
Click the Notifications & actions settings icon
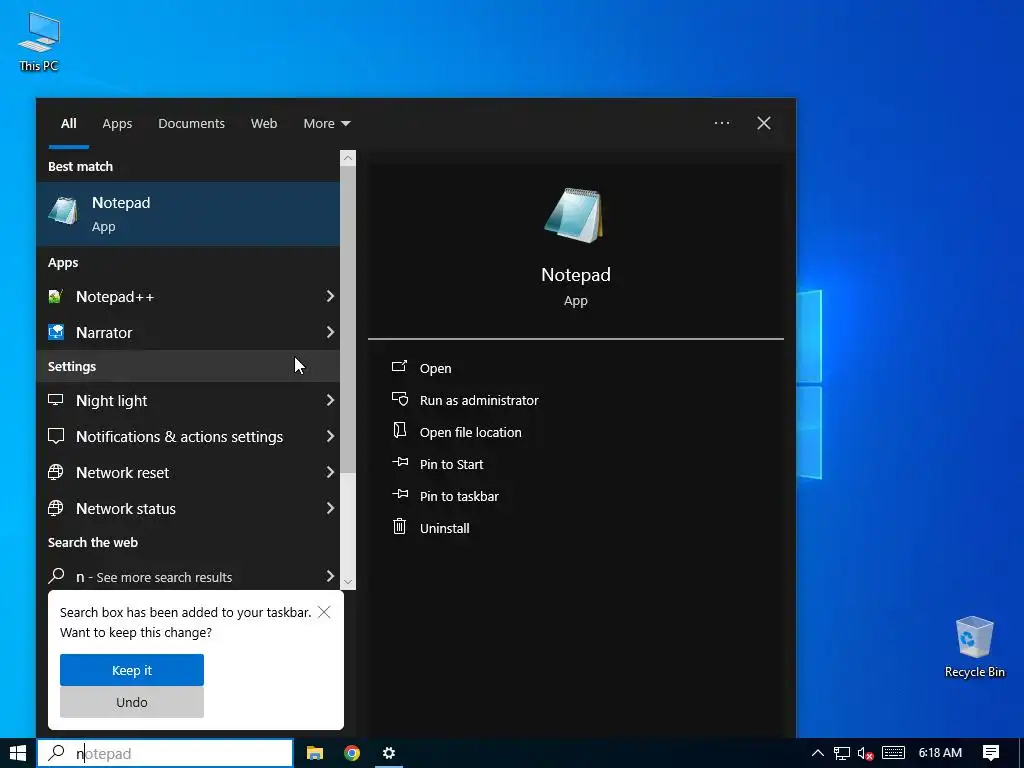56,436
